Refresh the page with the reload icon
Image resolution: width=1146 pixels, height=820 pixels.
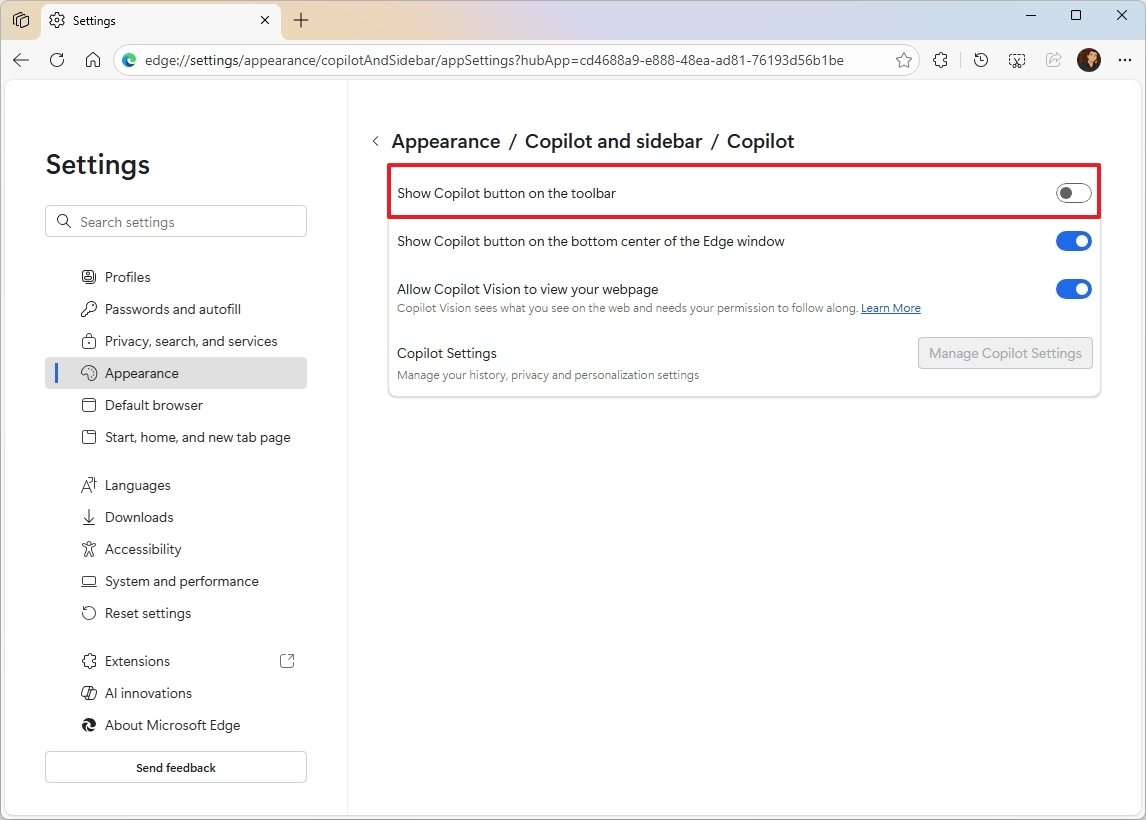pyautogui.click(x=57, y=60)
